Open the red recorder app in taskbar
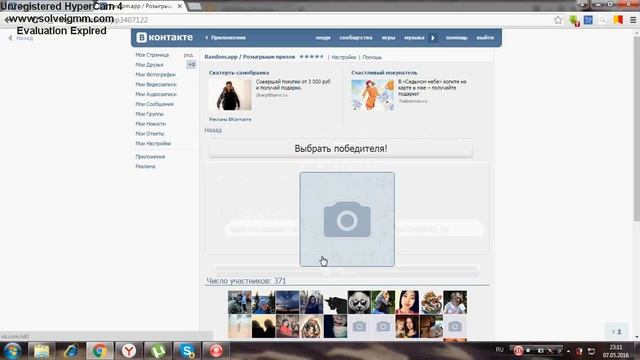The width and height of the screenshot is (640, 360). coord(216,351)
